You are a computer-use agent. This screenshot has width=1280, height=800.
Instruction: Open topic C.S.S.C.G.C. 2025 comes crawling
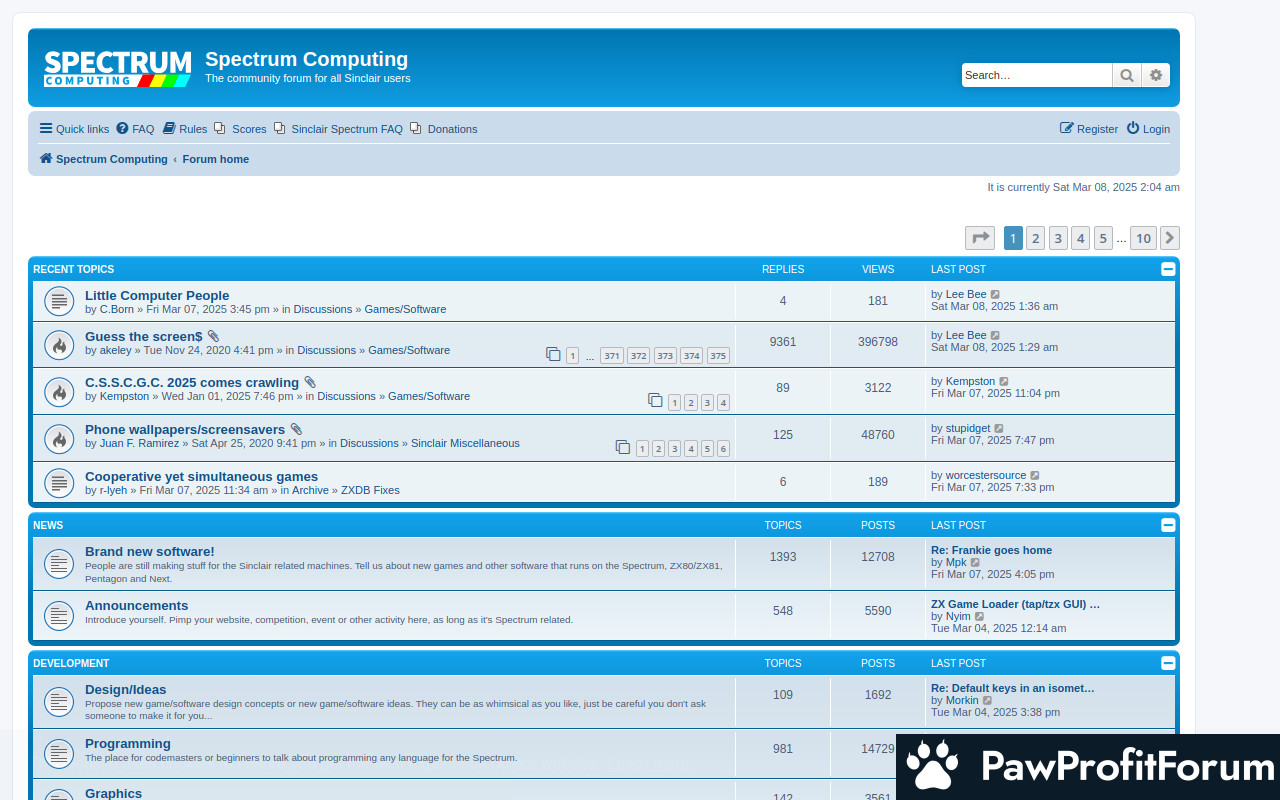(x=192, y=382)
